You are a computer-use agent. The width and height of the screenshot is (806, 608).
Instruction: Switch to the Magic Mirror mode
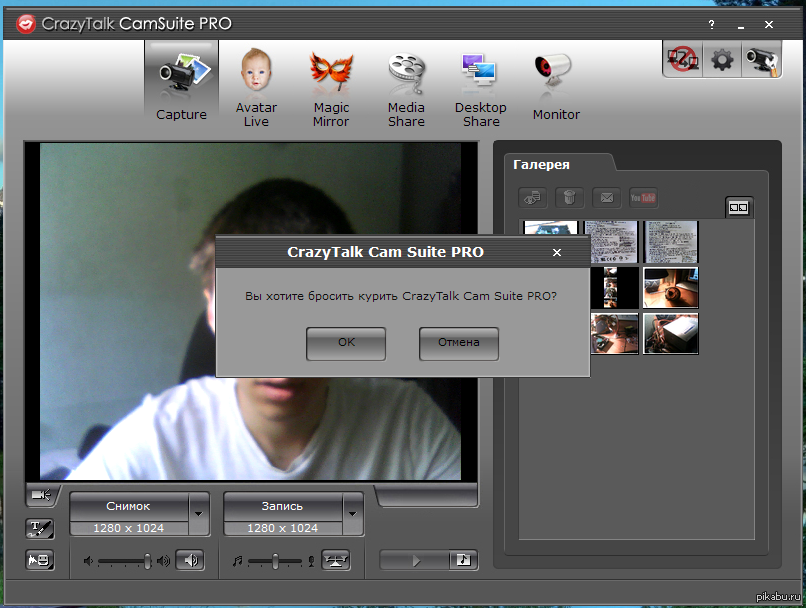tap(331, 88)
